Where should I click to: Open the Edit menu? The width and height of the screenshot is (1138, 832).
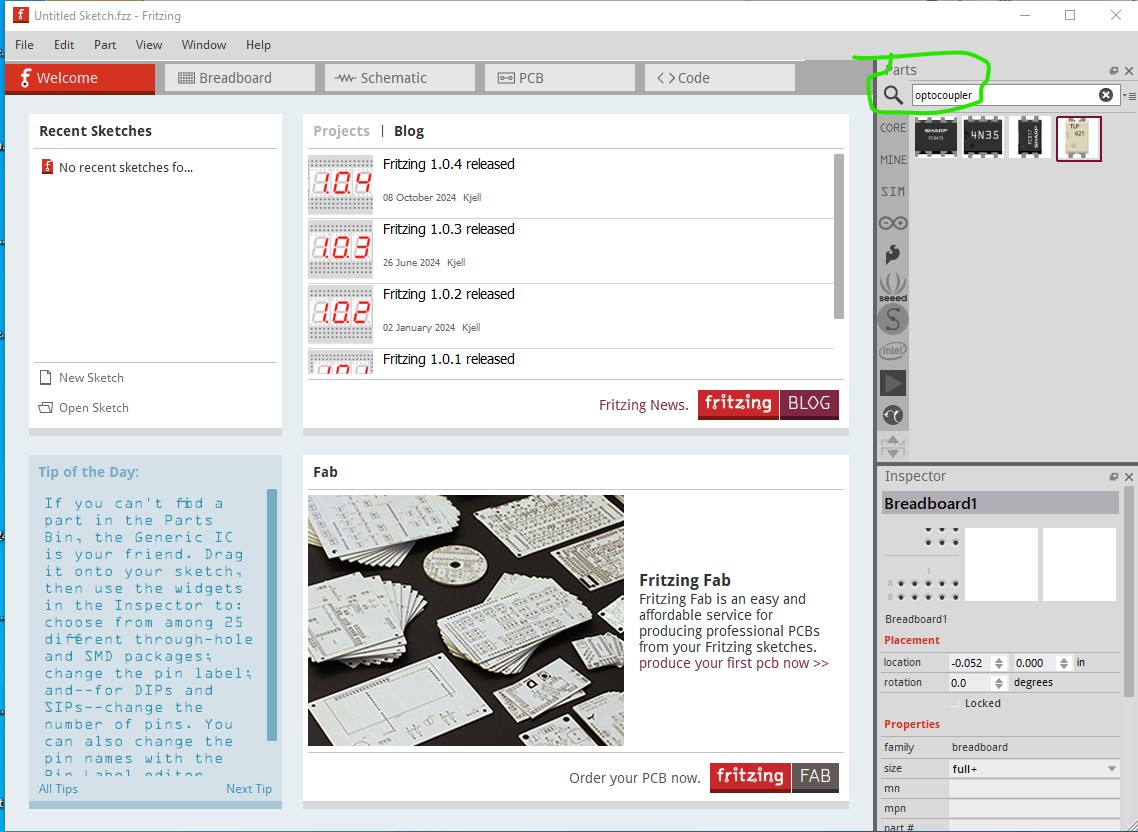[64, 45]
